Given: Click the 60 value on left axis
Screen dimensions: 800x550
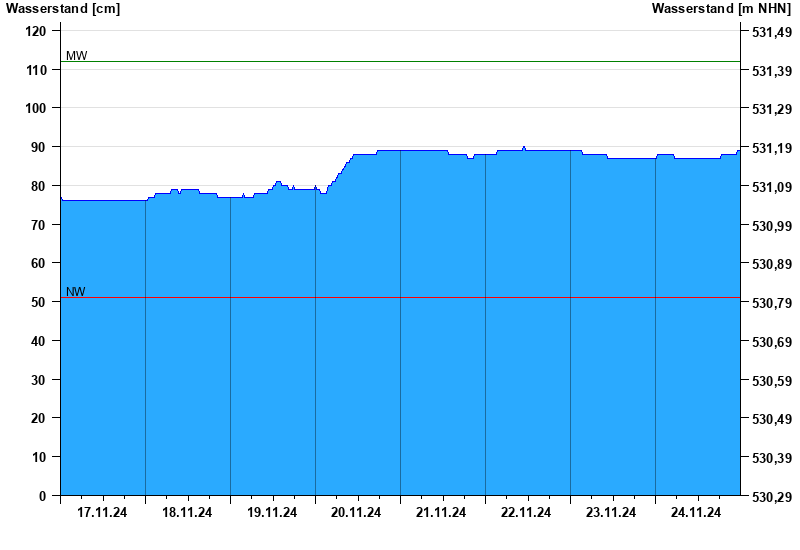Looking at the screenshot, I should pyautogui.click(x=39, y=263).
